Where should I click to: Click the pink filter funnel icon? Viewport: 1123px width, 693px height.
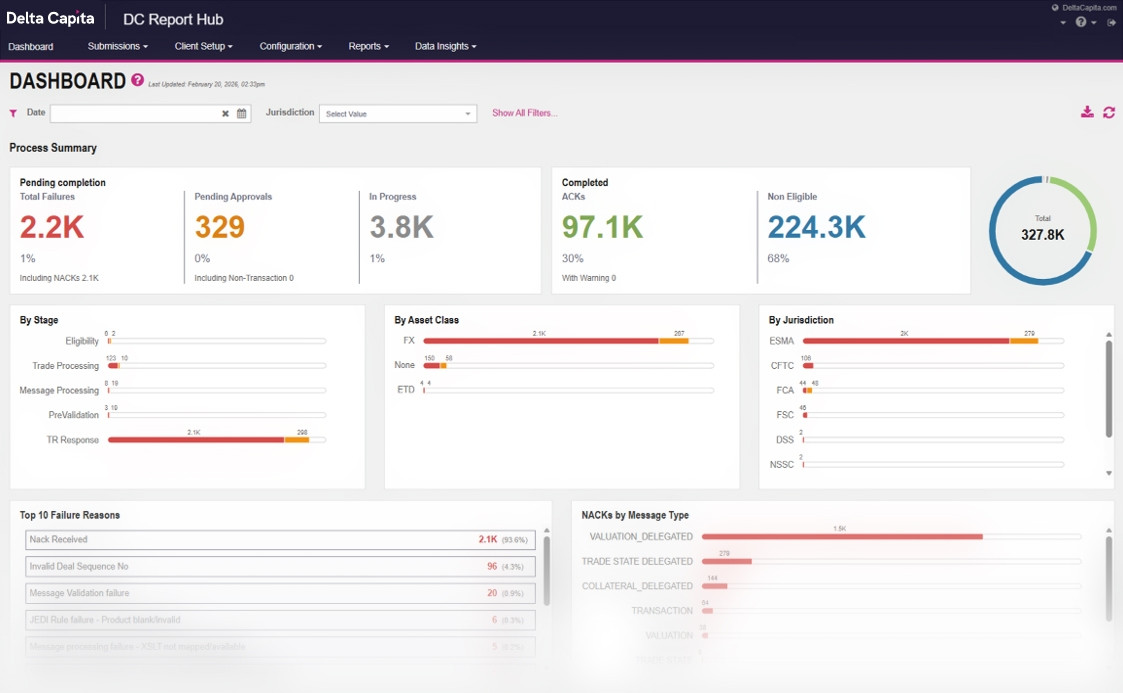13,114
